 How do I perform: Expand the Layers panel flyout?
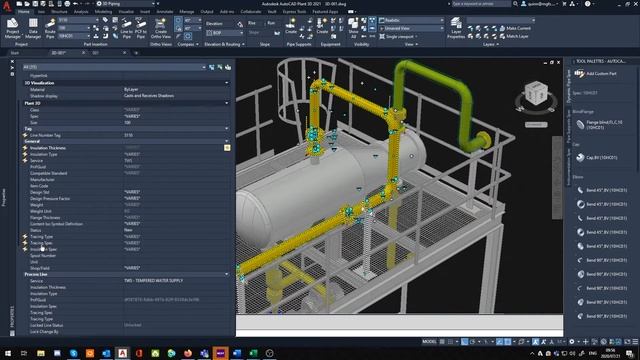click(x=491, y=44)
